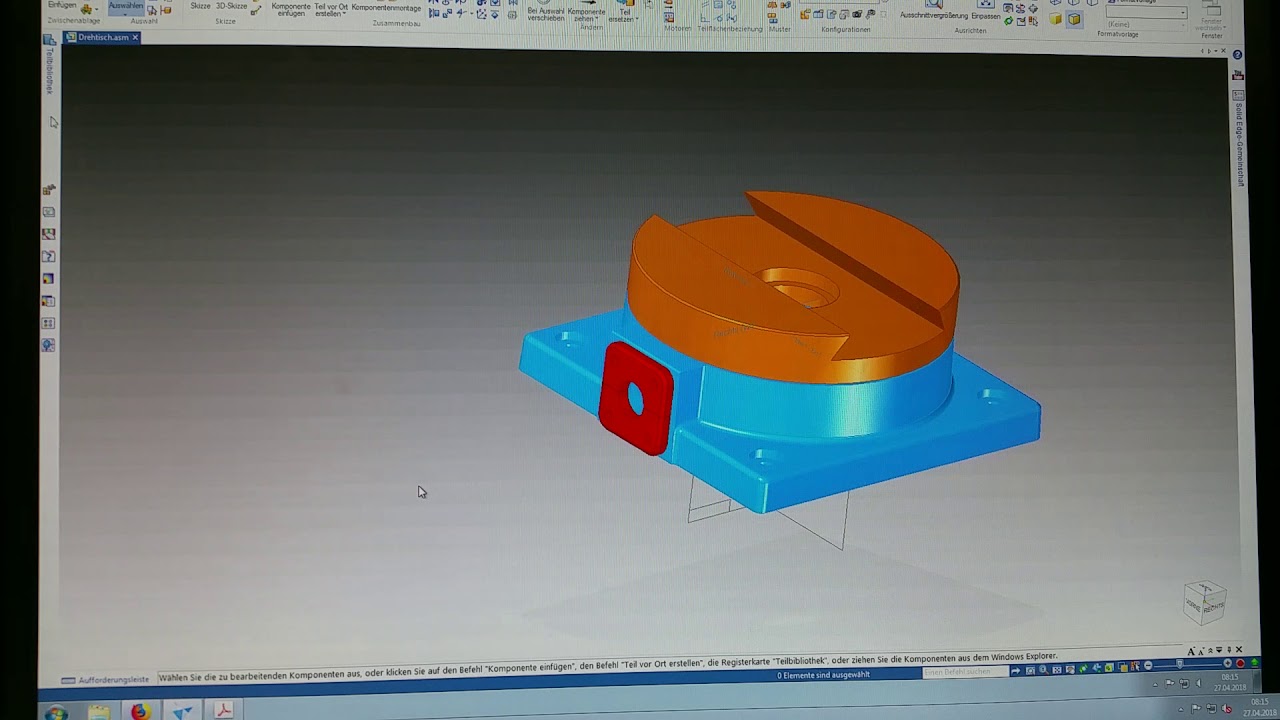Screen dimensions: 1280x720
Task: Click the bottom icon in the left tool column
Action: pos(48,345)
